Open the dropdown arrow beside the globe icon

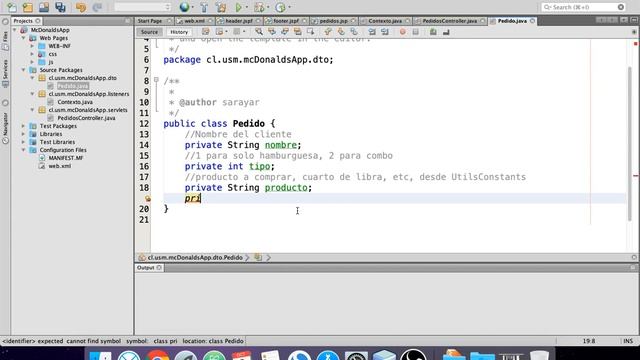[x=193, y=7]
